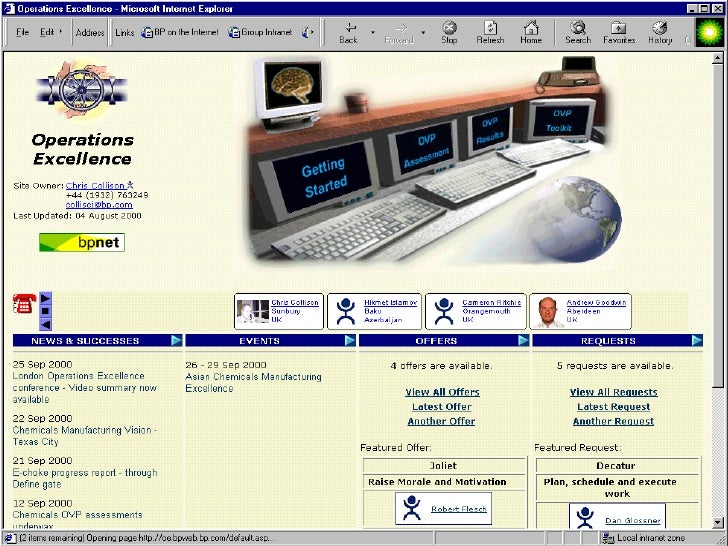The height and width of the screenshot is (546, 728).
Task: Open the Group Intranet link
Action: click(260, 32)
